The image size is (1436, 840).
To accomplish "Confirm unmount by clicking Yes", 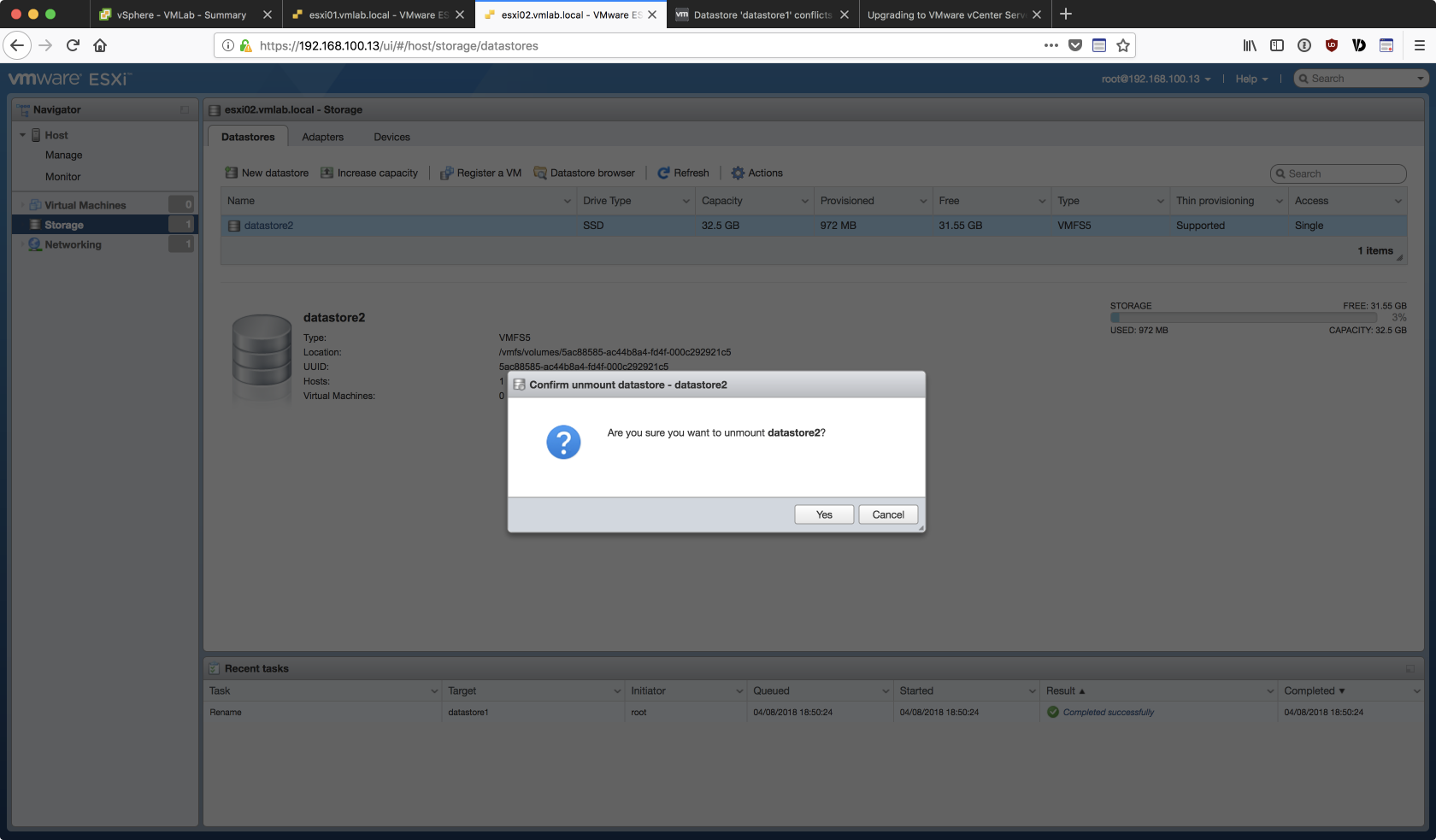I will tap(824, 514).
